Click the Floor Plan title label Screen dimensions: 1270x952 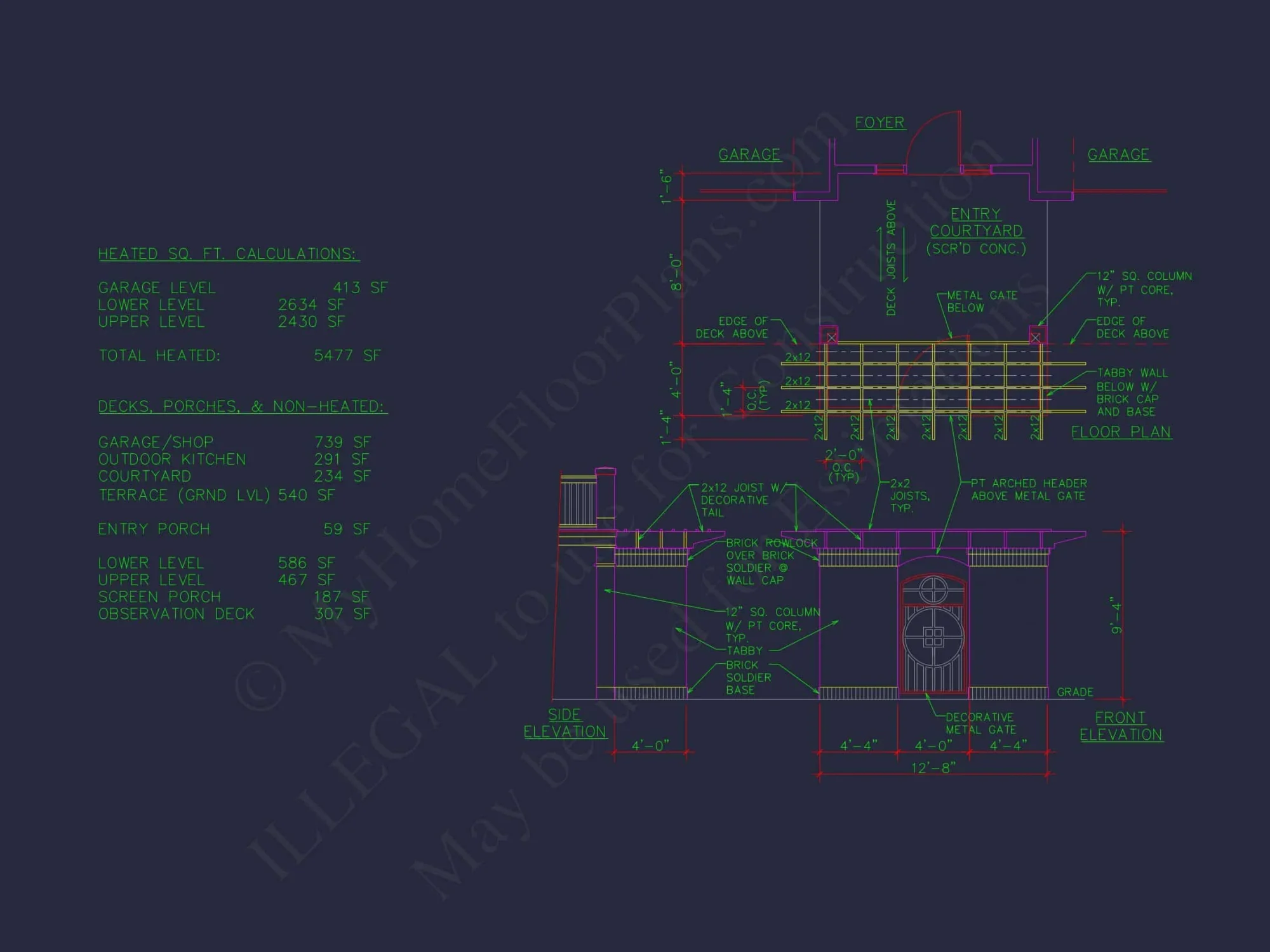1121,432
